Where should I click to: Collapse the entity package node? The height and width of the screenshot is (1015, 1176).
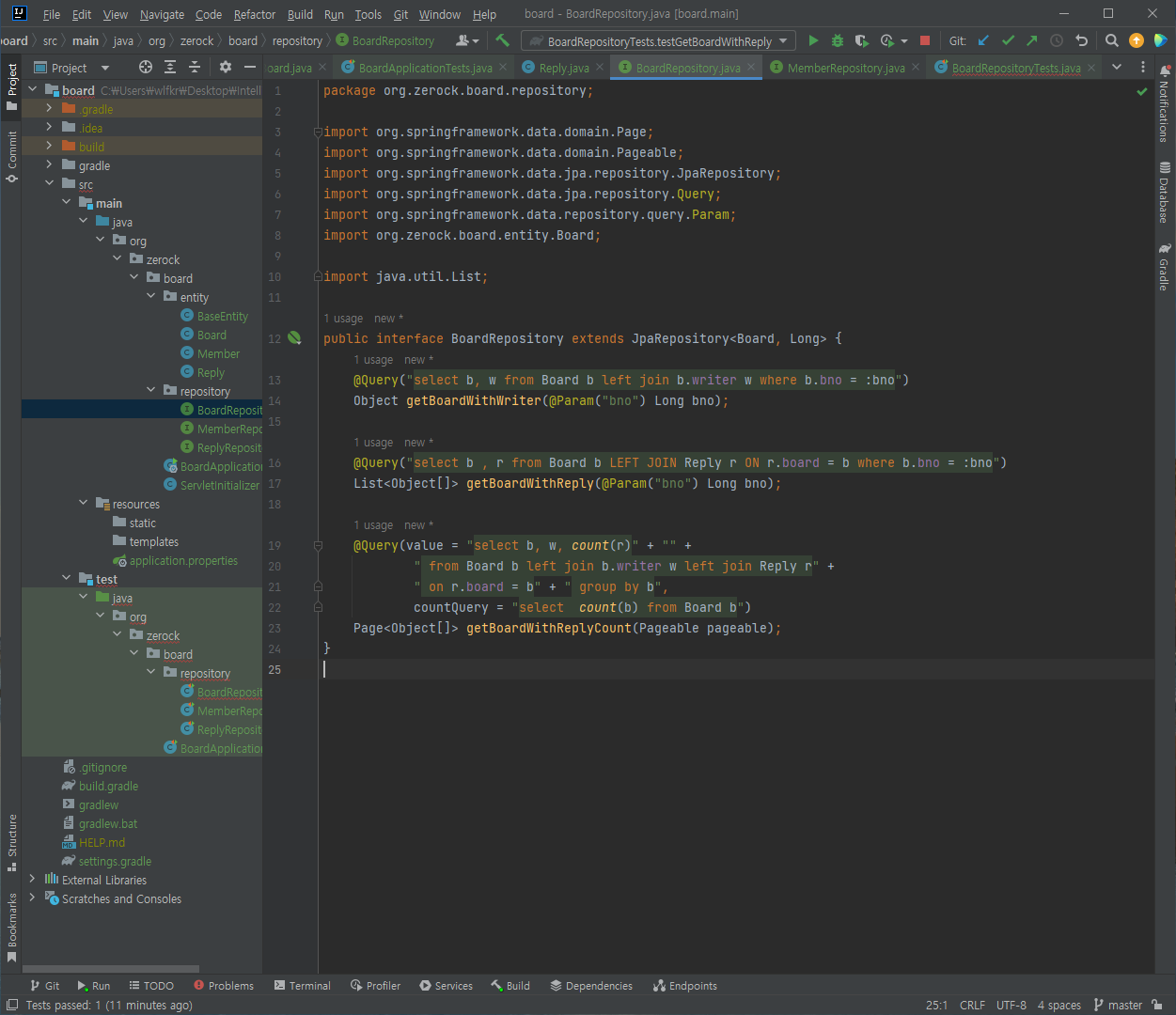pyautogui.click(x=150, y=297)
